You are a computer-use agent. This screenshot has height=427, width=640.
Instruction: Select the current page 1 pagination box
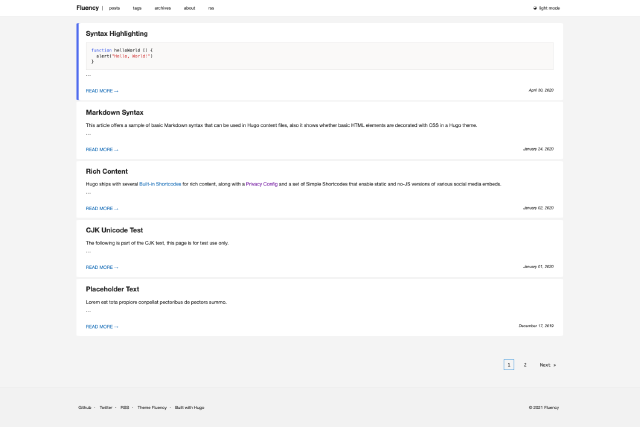[509, 365]
